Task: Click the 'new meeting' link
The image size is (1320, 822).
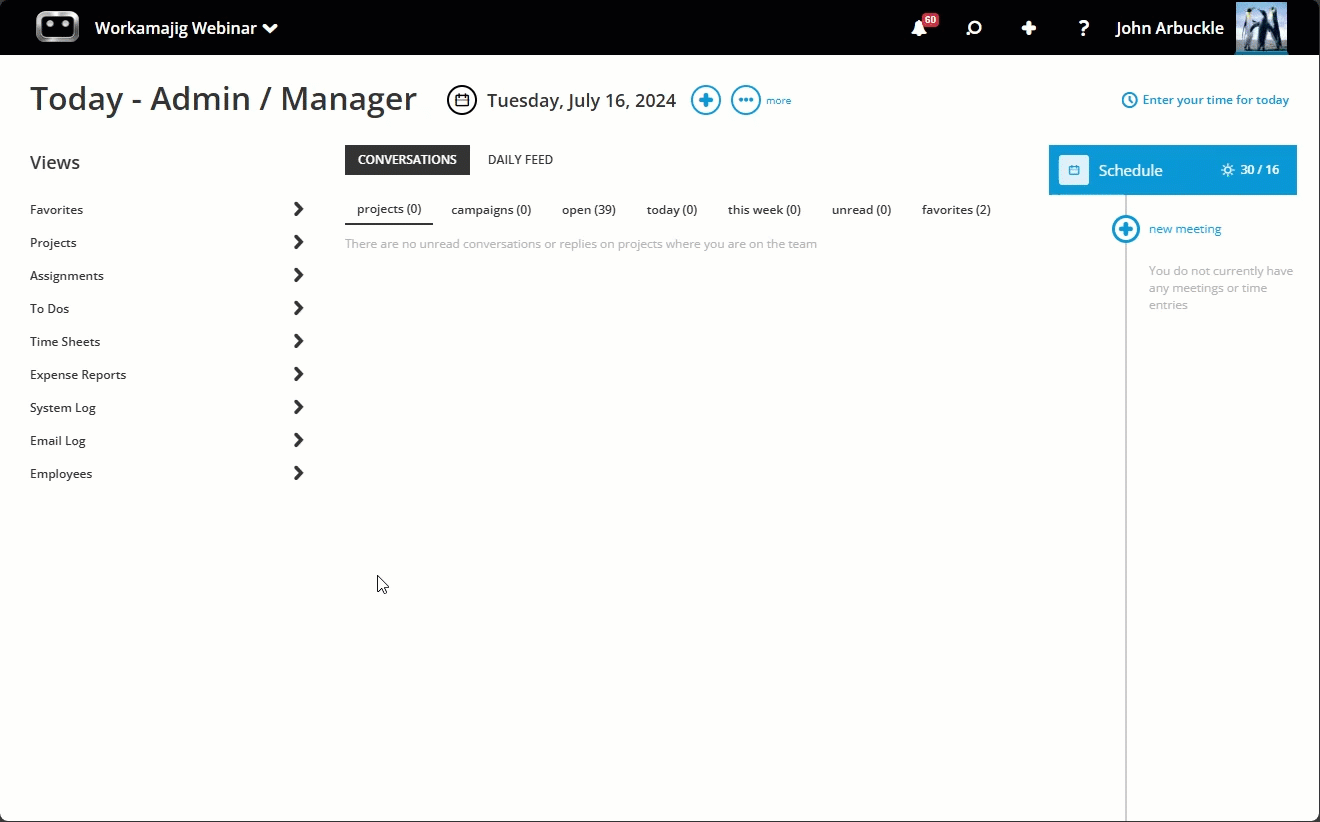Action: pos(1184,229)
